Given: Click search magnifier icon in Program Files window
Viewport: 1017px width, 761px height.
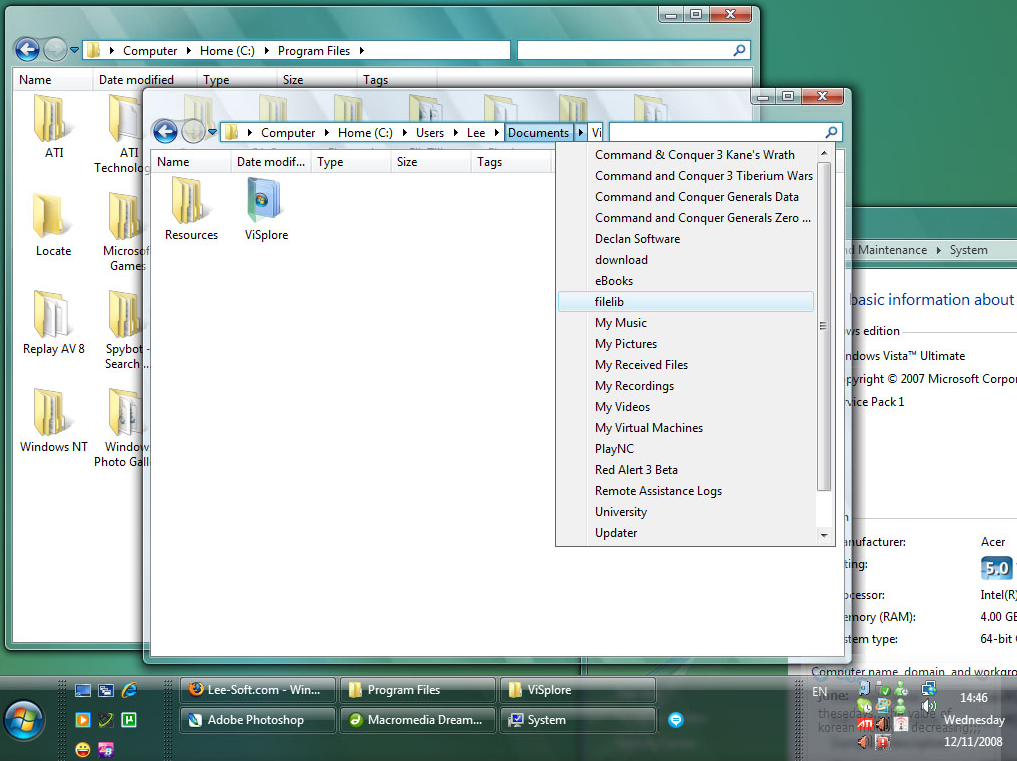Looking at the screenshot, I should tap(739, 50).
